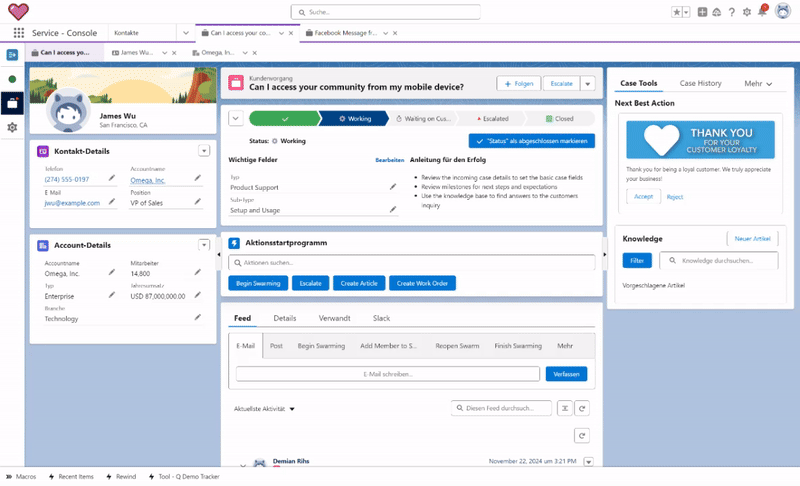Expand the Kontakt-Details card dropdown
The width and height of the screenshot is (800, 486).
[x=204, y=151]
